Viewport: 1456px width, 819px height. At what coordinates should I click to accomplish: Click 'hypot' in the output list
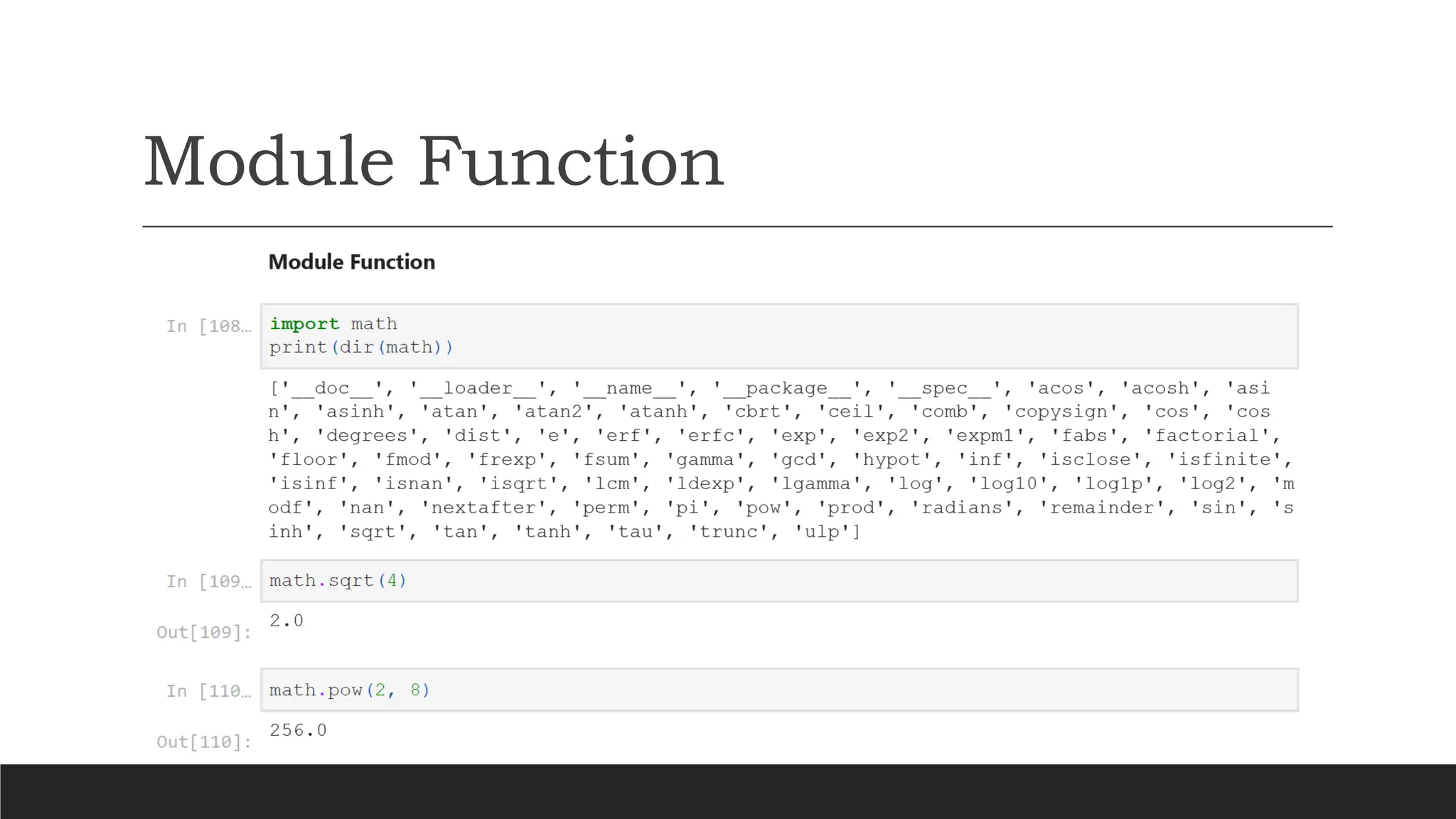coord(892,460)
